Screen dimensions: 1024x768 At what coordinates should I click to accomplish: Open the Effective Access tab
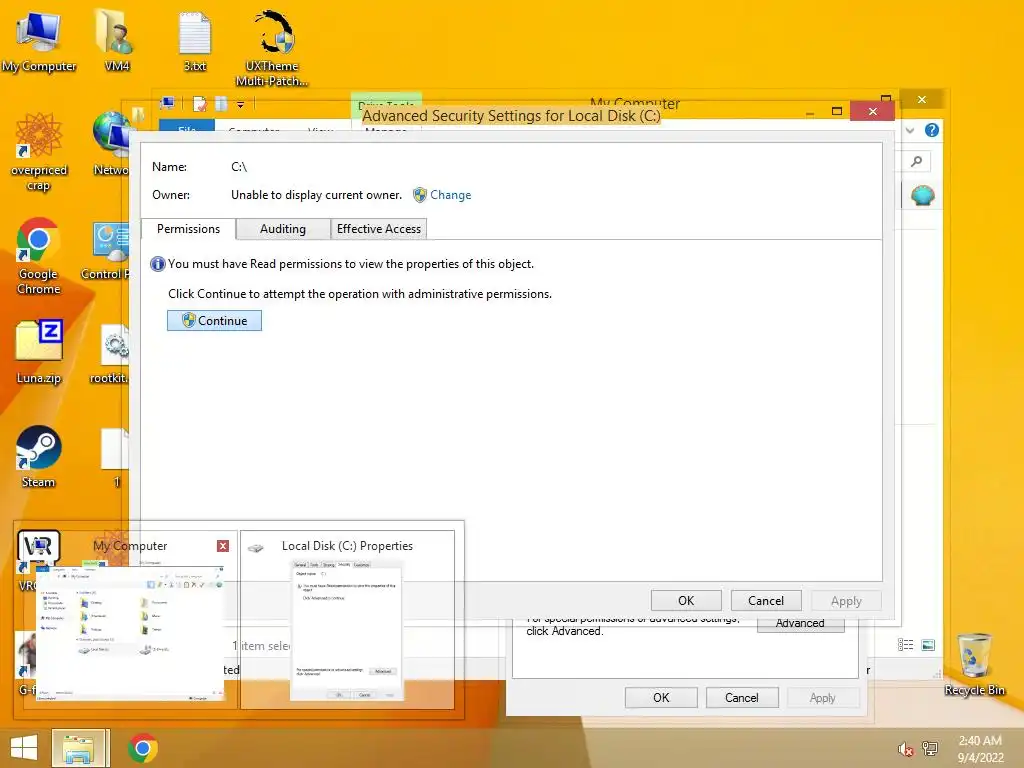tap(379, 229)
